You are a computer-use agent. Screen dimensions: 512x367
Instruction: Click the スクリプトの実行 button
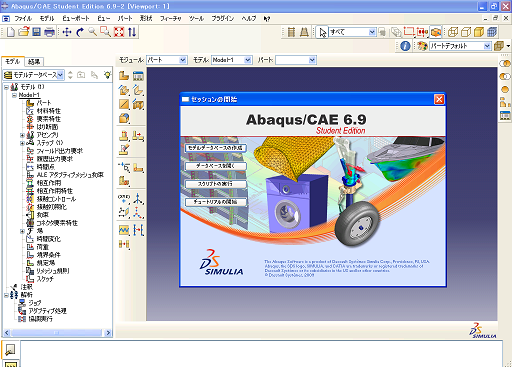[x=215, y=184]
